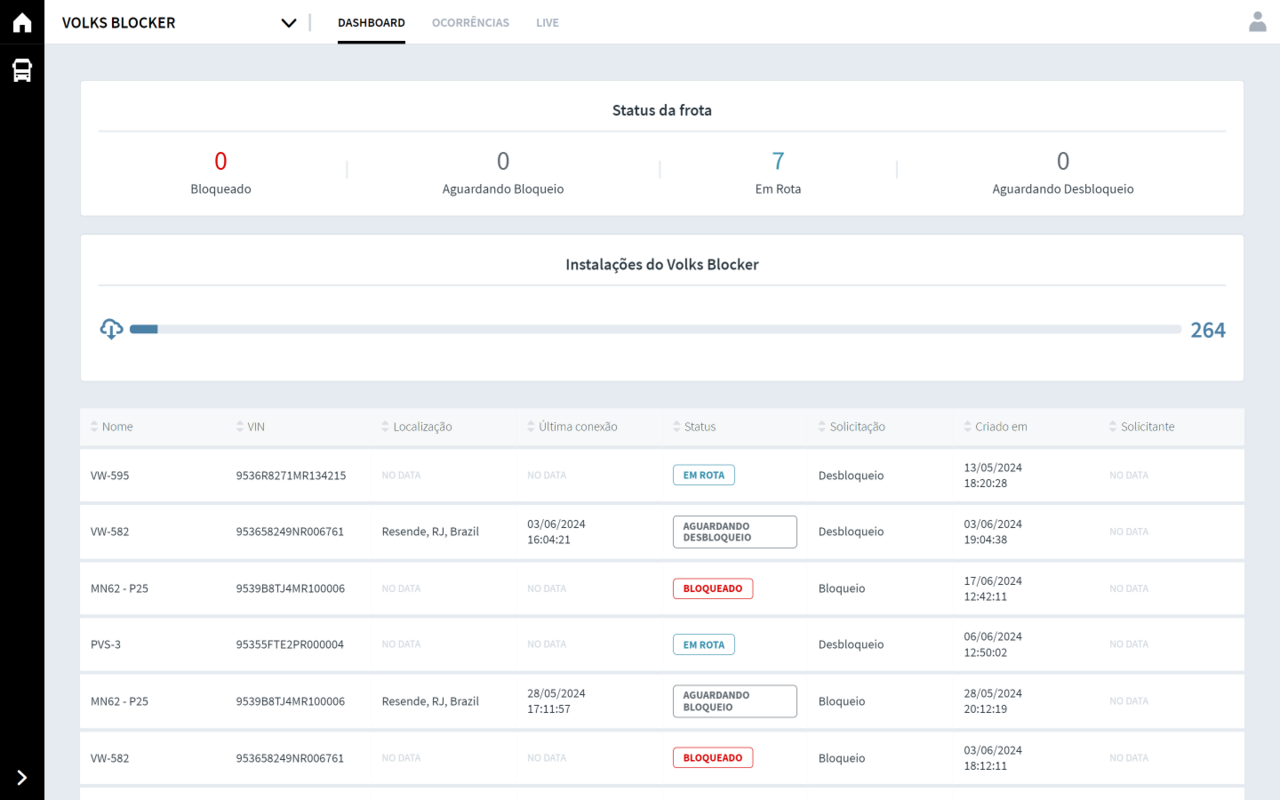Click created date 06/06/2024 12:50:02
Image resolution: width=1280 pixels, height=800 pixels.
pyautogui.click(x=993, y=645)
